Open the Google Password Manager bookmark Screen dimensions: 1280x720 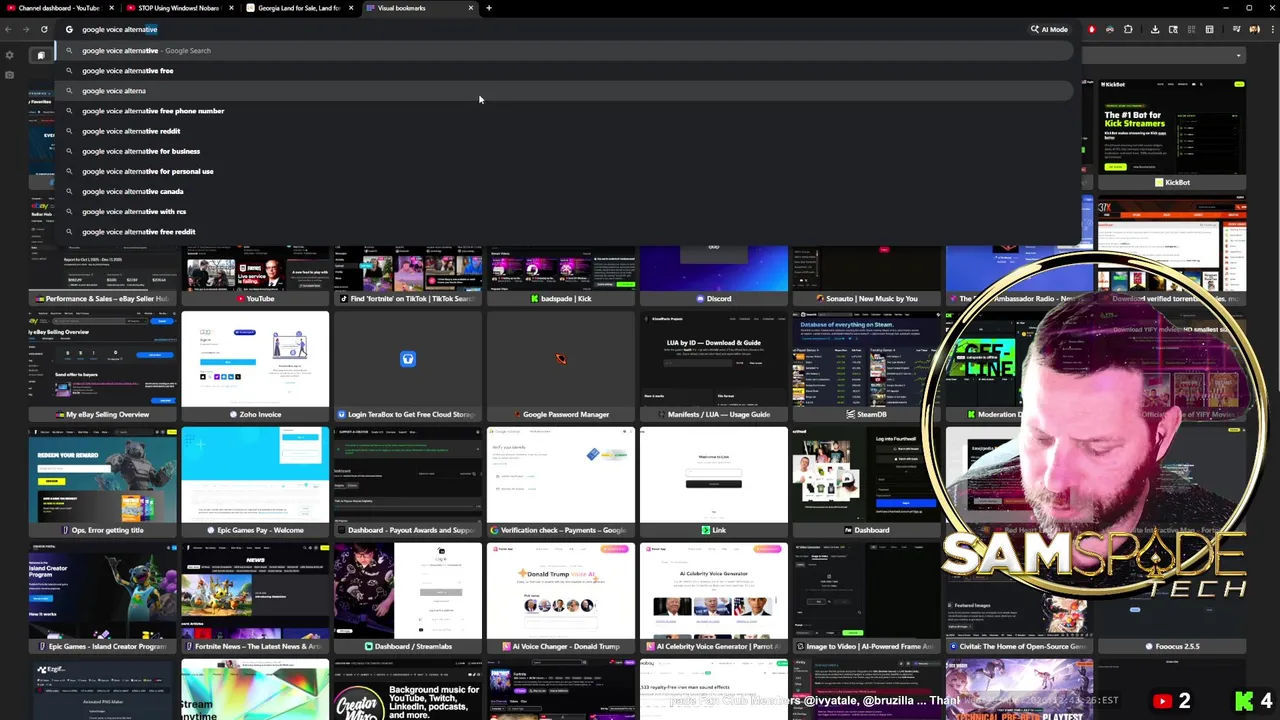pyautogui.click(x=560, y=366)
